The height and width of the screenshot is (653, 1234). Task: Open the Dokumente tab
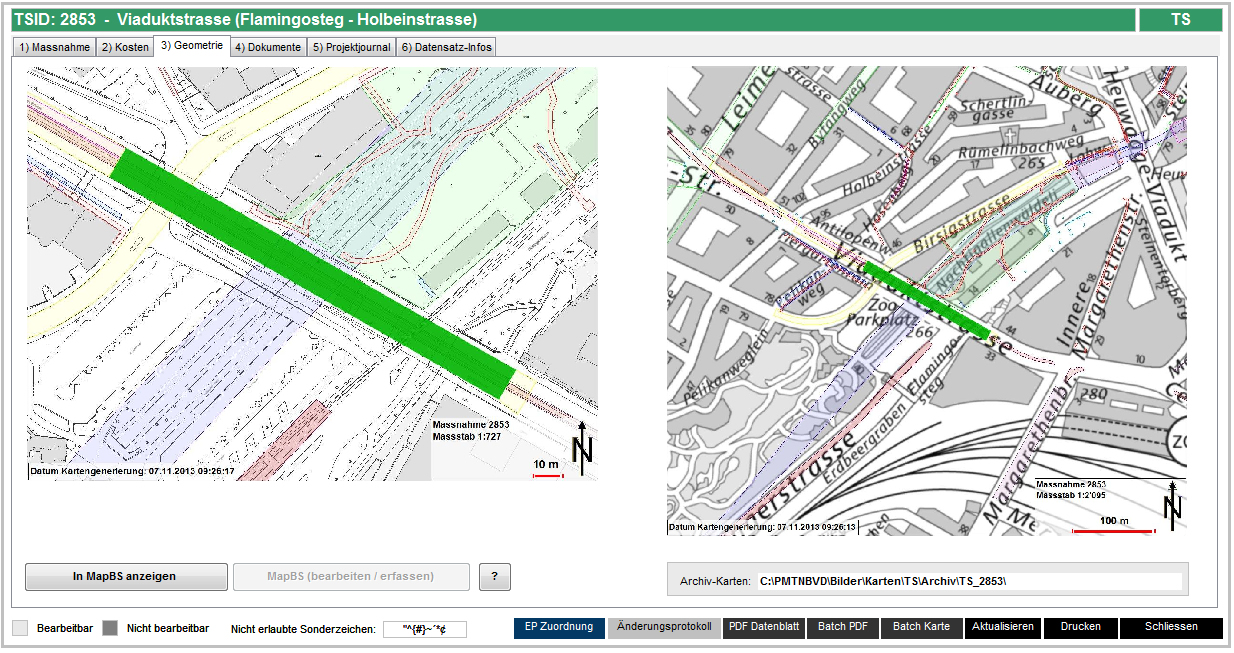pos(268,47)
